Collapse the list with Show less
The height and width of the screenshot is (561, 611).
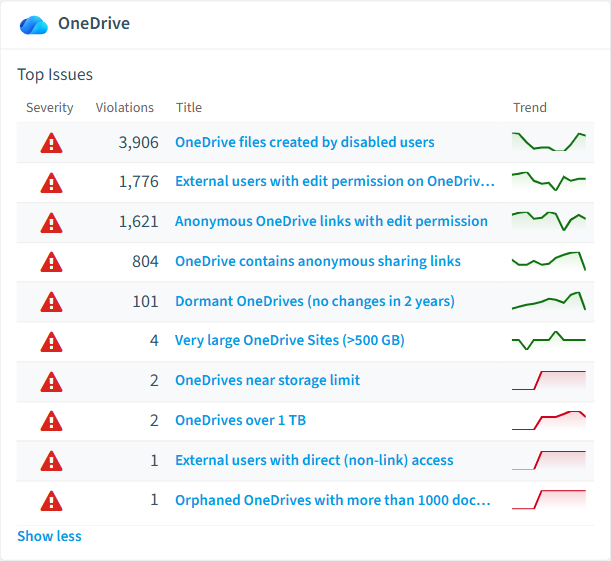49,536
